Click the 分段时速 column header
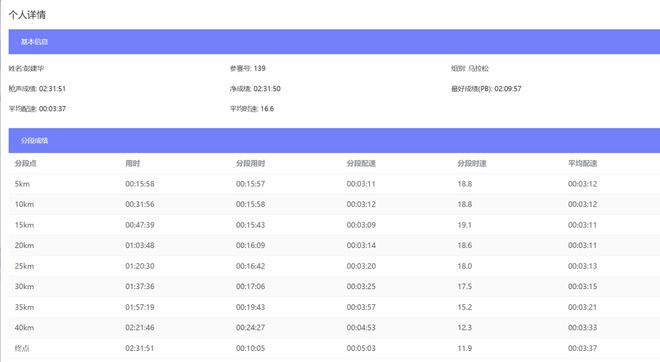Image resolution: width=660 pixels, height=362 pixels. click(x=472, y=163)
